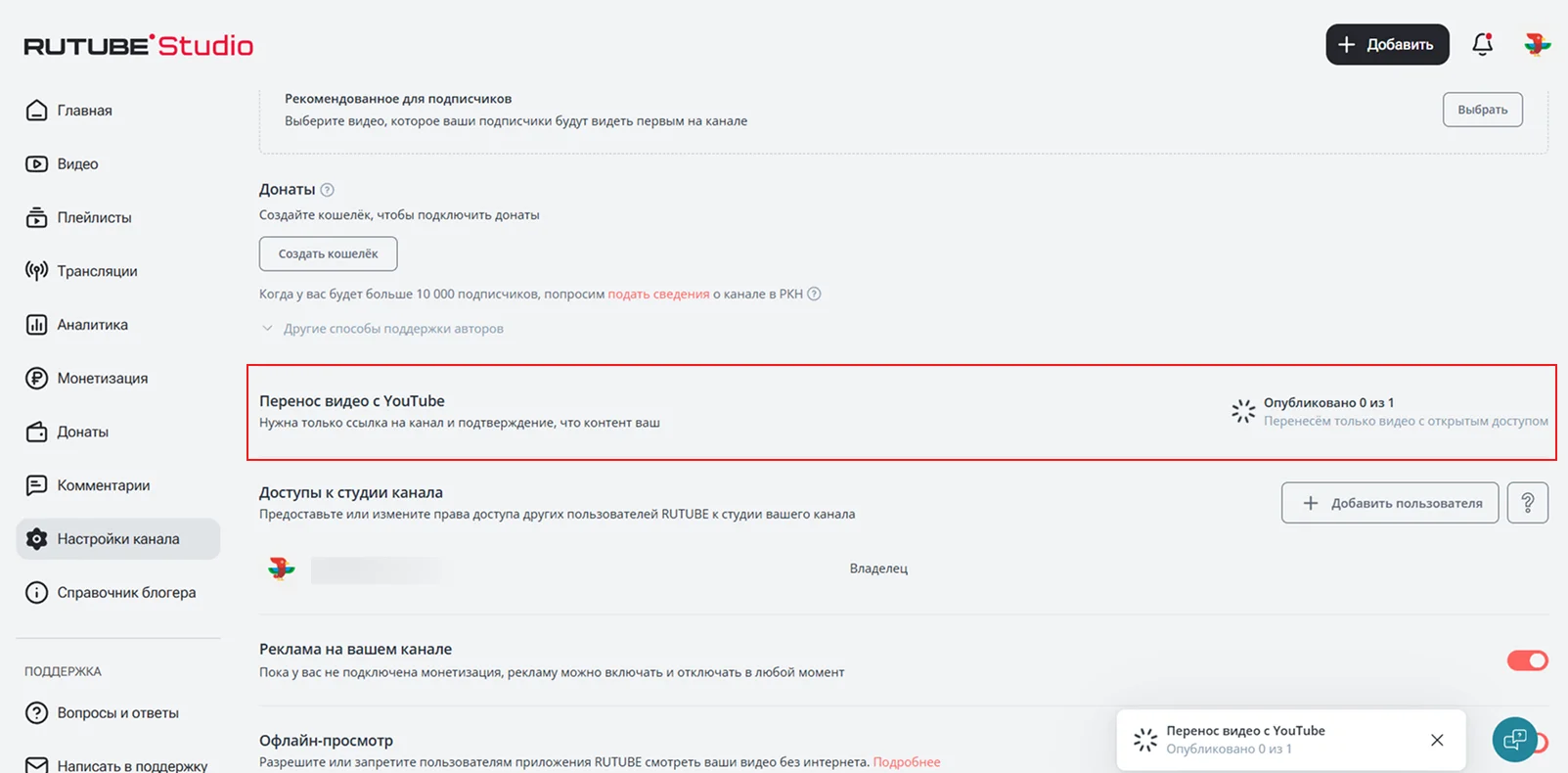Click the RKN info question icon
1568x773 pixels.
[814, 294]
